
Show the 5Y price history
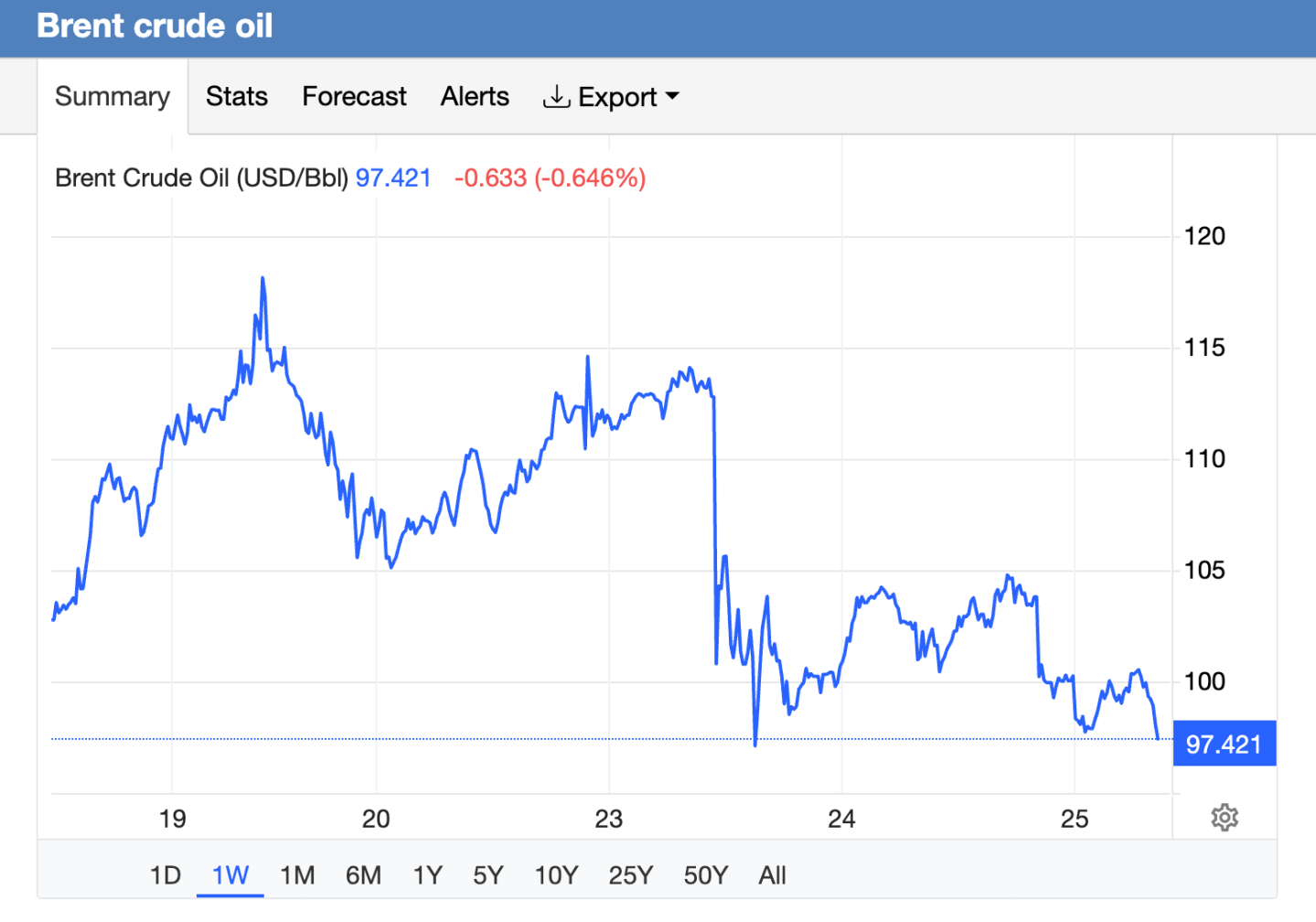[x=488, y=875]
